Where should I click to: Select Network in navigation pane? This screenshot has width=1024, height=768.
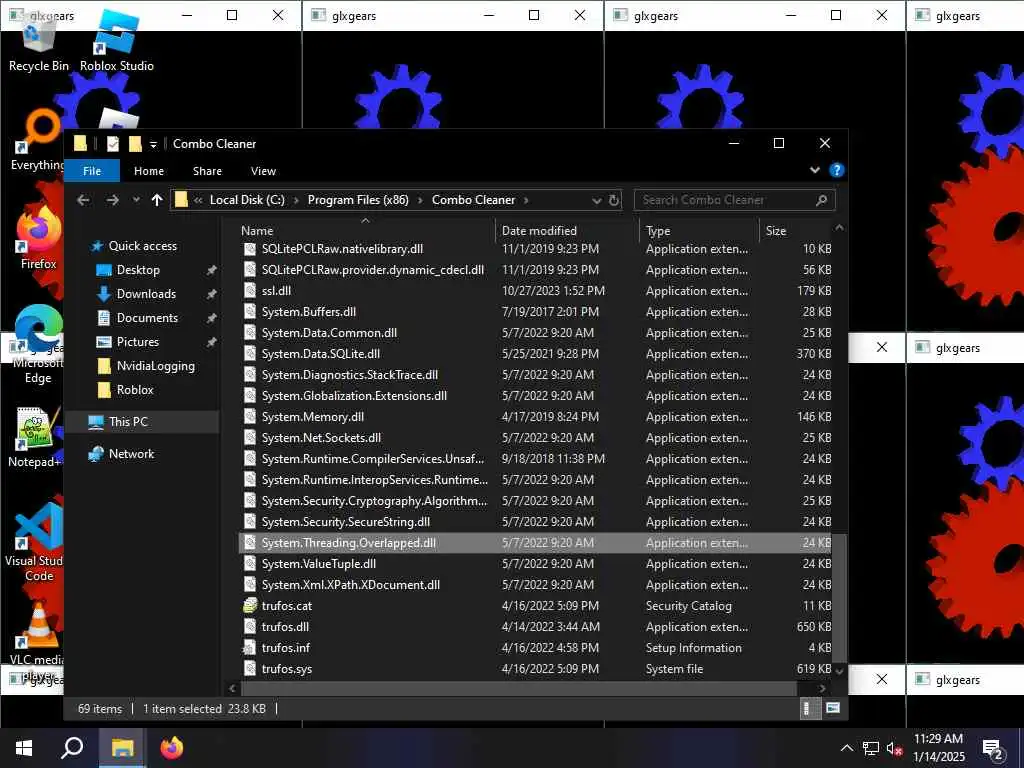131,454
